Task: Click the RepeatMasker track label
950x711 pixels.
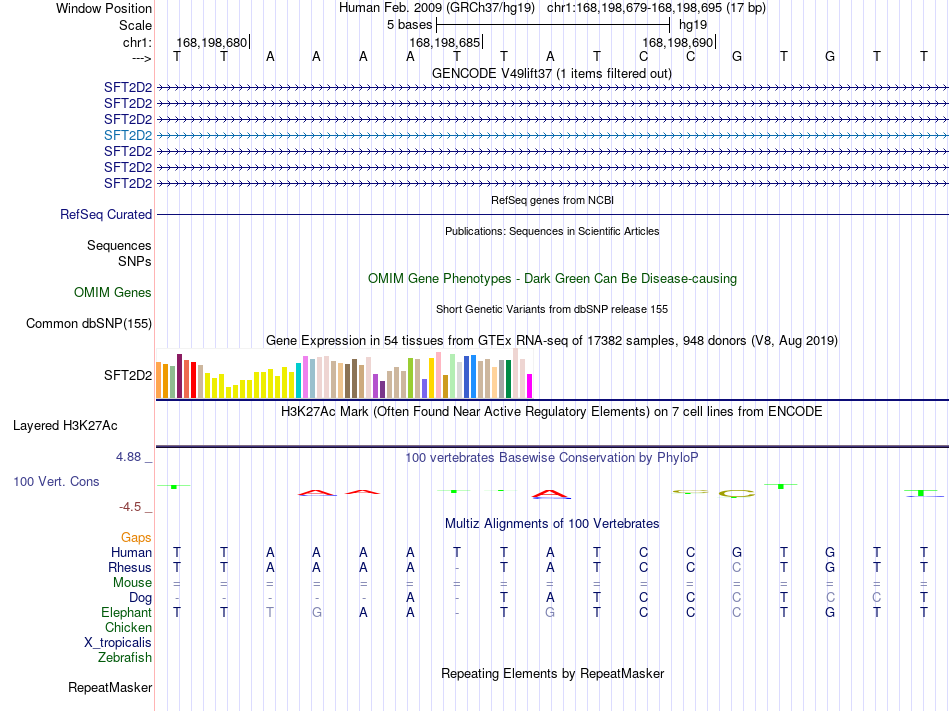Action: [x=110, y=687]
